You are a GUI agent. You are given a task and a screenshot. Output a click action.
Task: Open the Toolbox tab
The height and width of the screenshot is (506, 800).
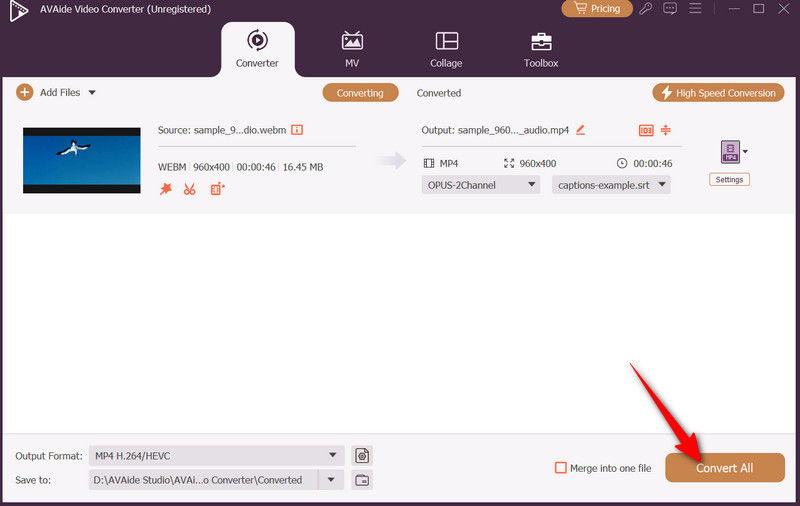tap(541, 49)
